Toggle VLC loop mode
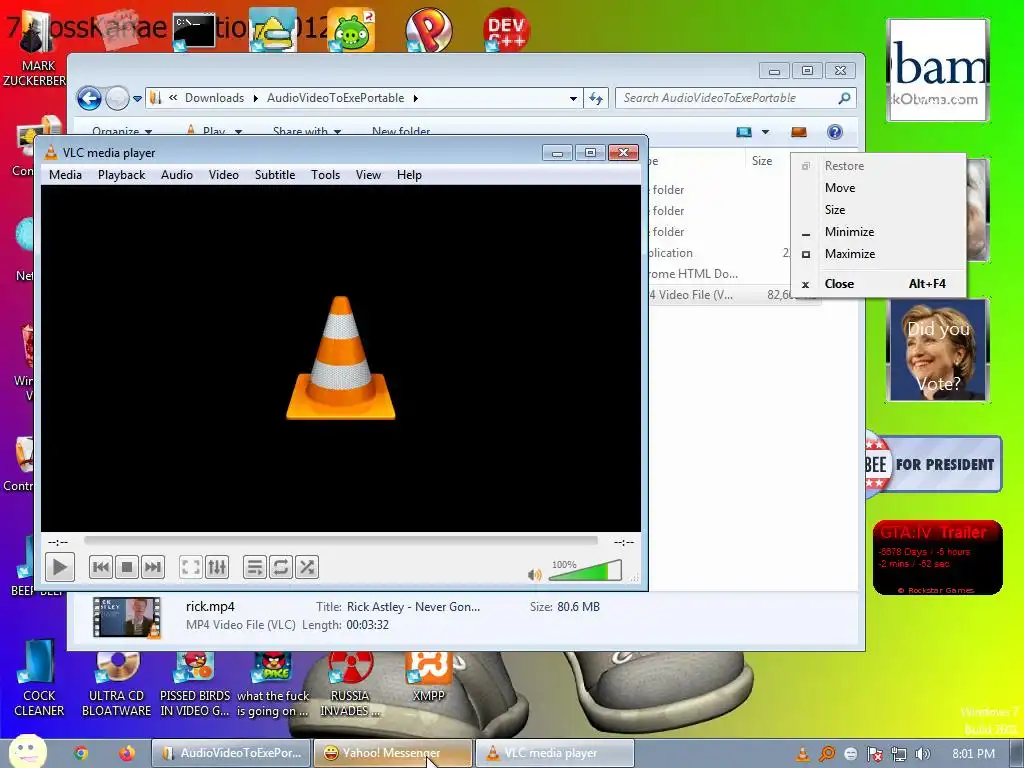The image size is (1024, 768). [x=281, y=567]
